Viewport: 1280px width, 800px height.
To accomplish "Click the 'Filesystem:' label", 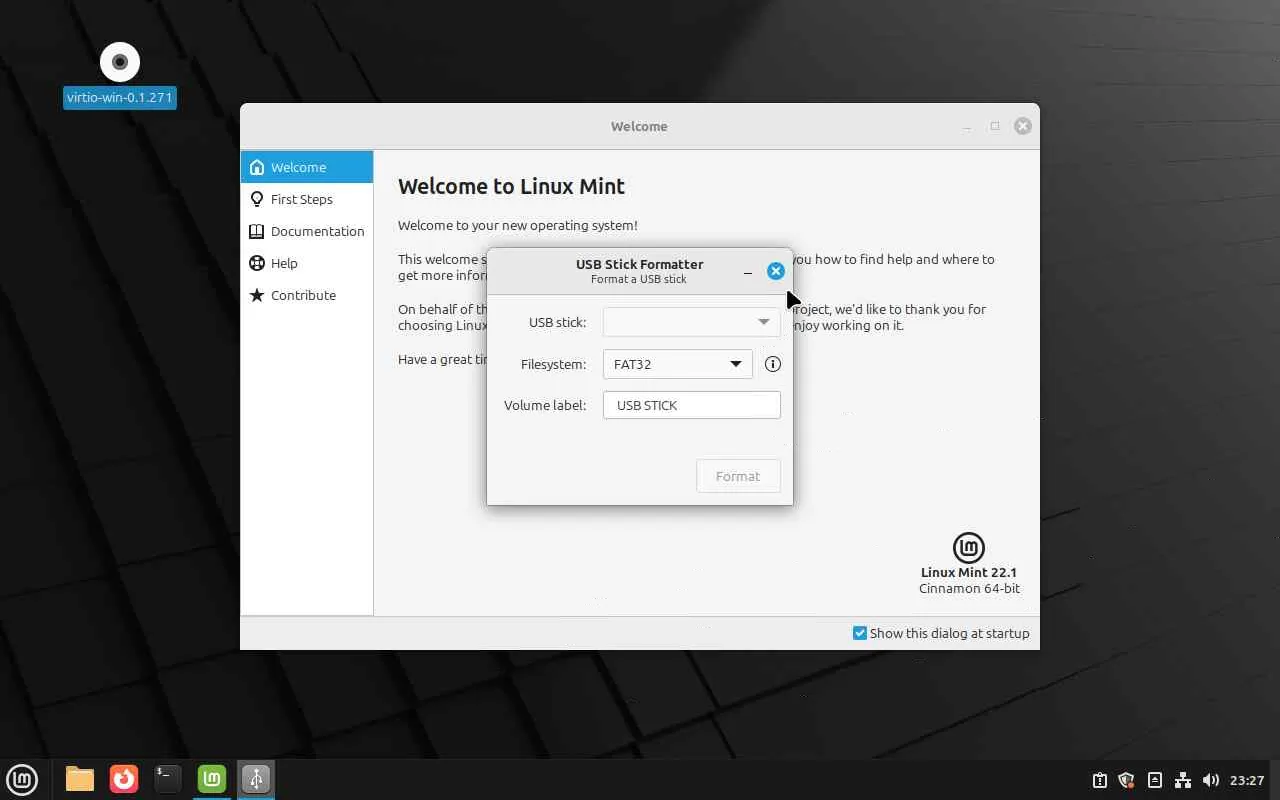I will pyautogui.click(x=554, y=364).
